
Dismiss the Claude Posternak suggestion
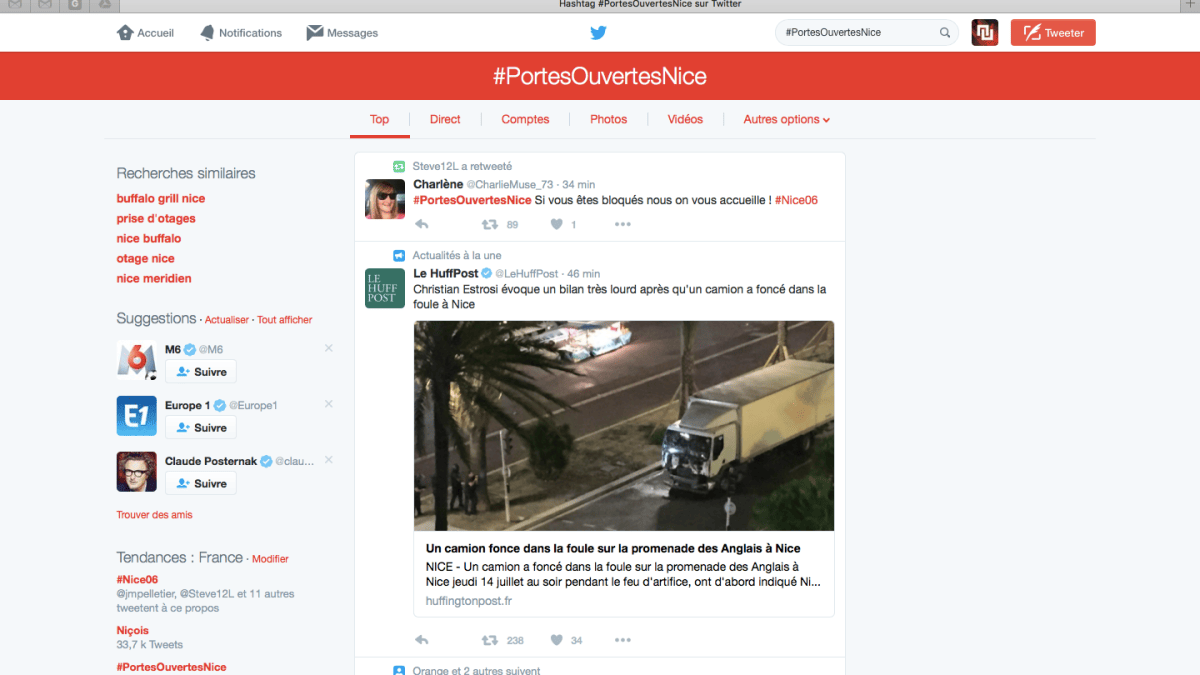(x=329, y=460)
